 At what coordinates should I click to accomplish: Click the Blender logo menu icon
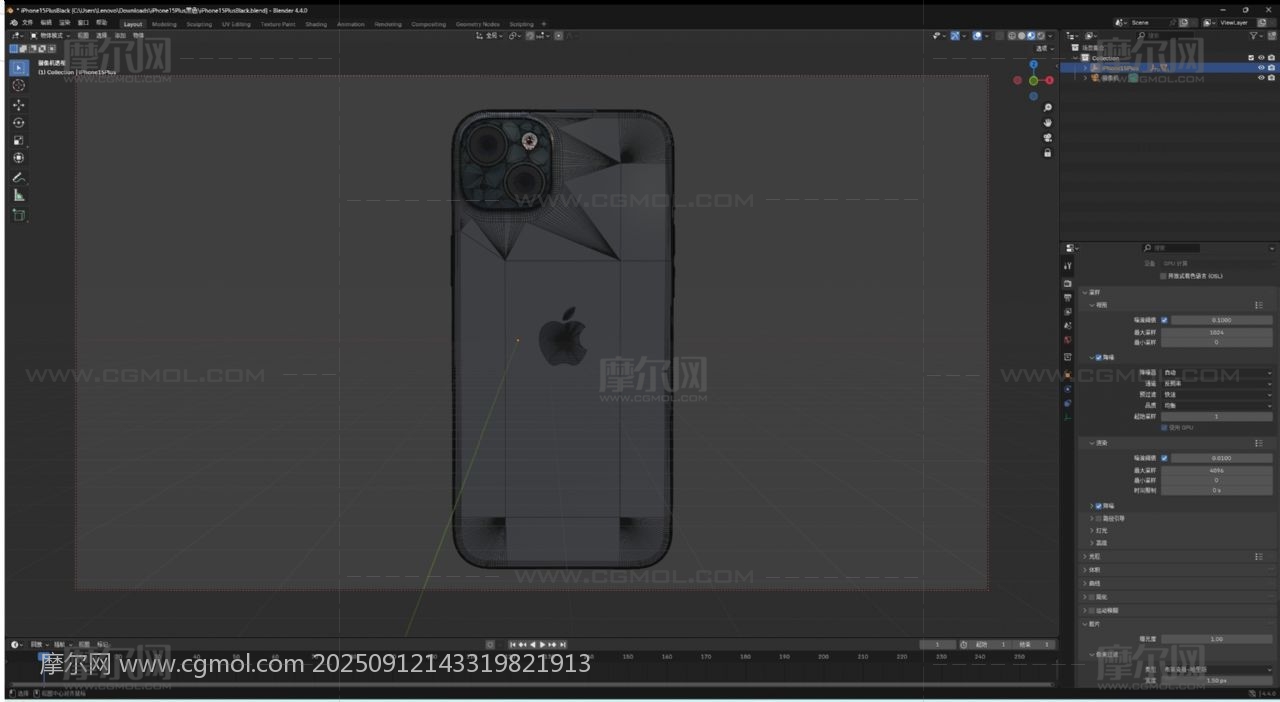pyautogui.click(x=12, y=22)
